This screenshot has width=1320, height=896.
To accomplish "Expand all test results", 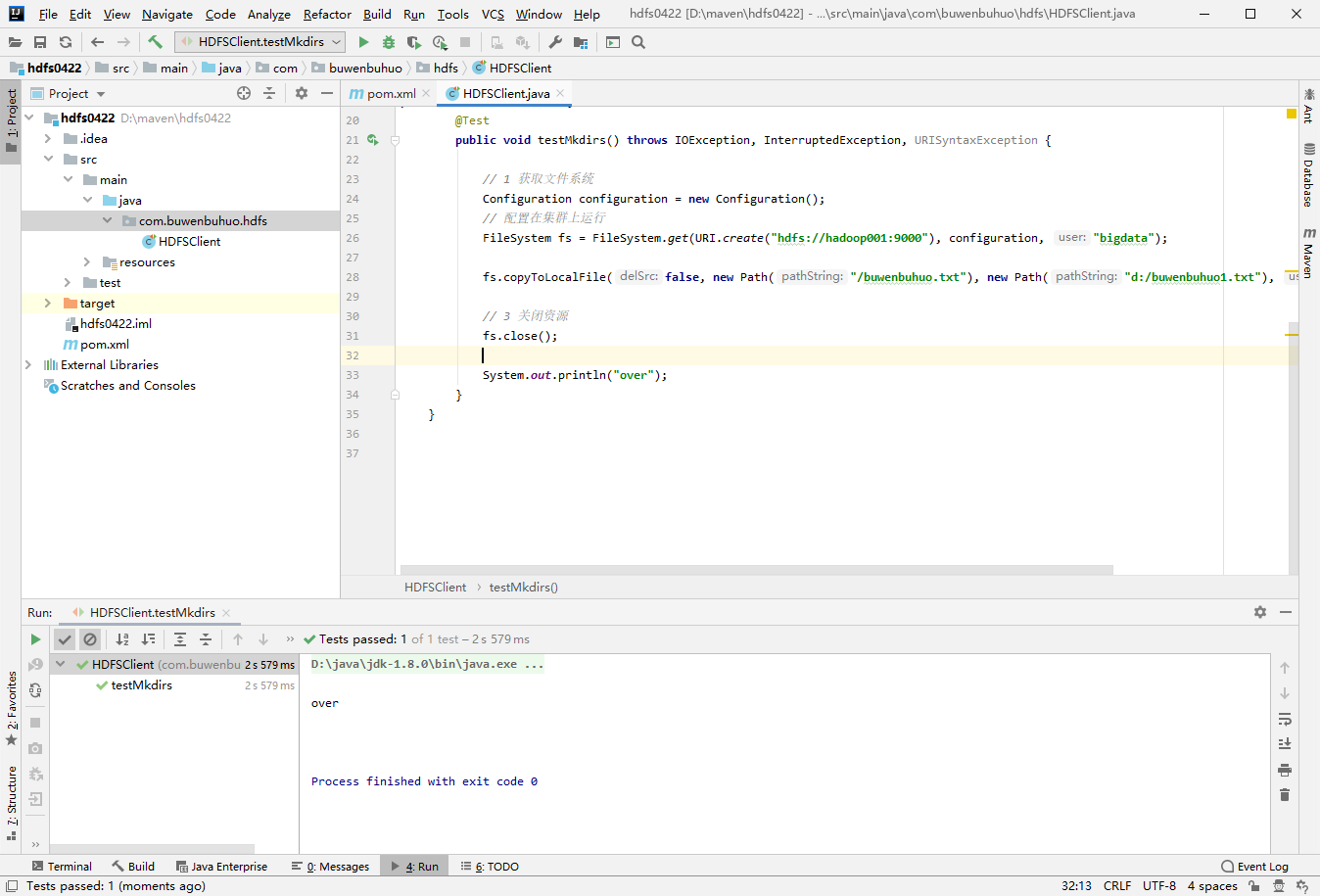I will (180, 639).
